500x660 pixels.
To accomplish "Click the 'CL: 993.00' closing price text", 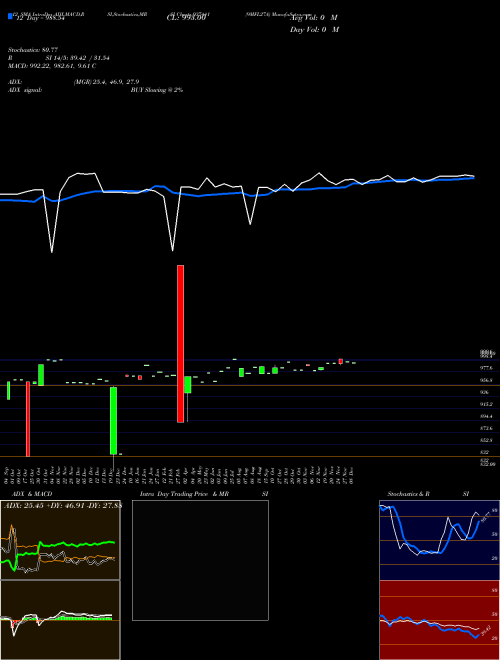I will tap(186, 18).
